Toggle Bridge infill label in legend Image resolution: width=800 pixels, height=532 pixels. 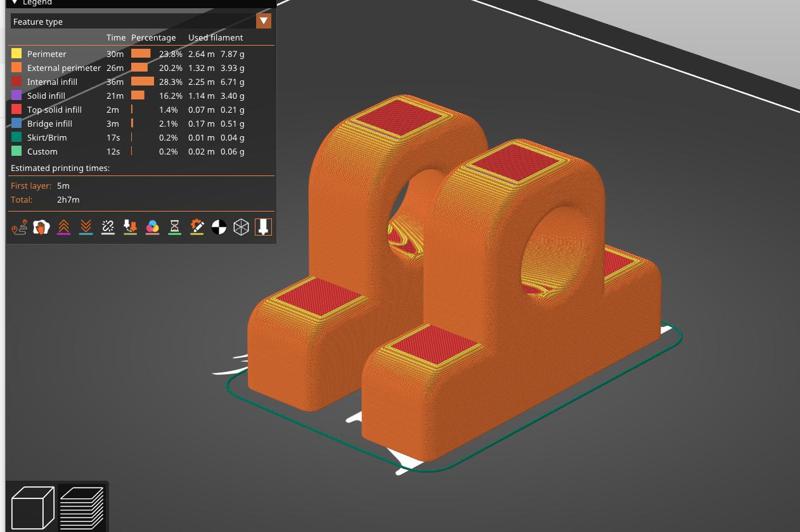49,123
